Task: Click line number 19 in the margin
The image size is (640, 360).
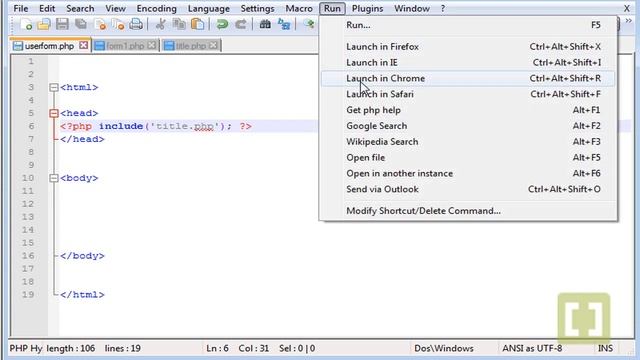Action: (x=28, y=295)
